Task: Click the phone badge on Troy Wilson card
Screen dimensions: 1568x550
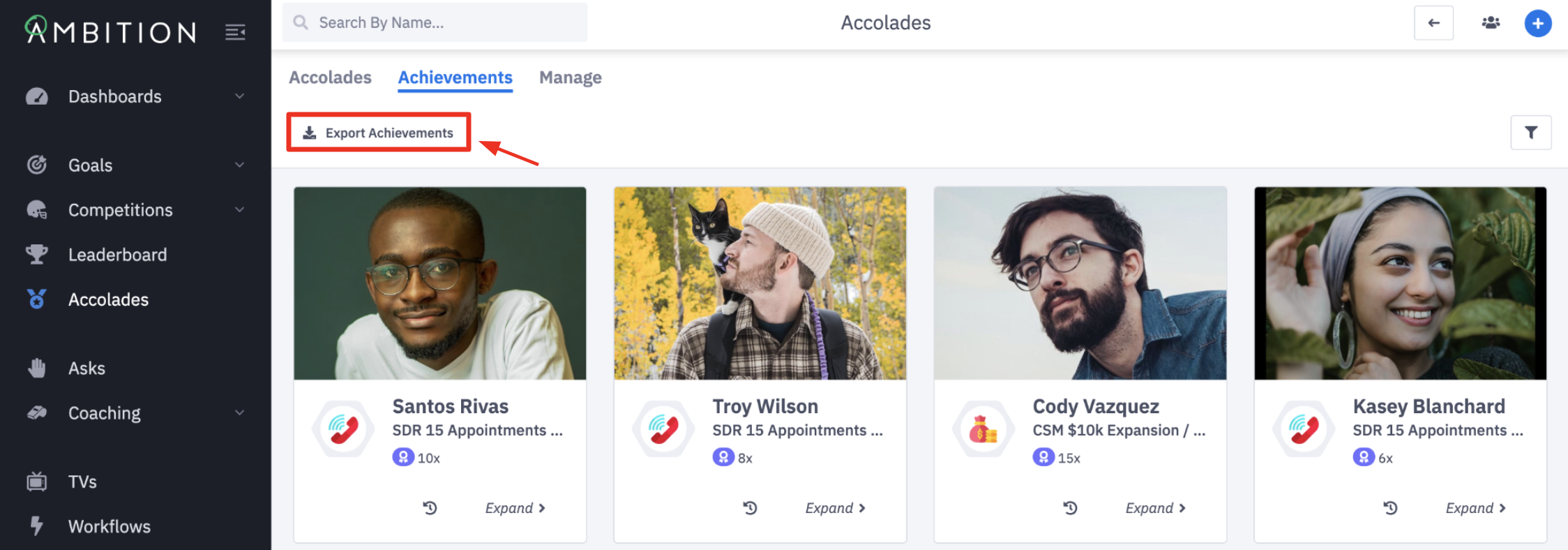Action: pos(663,429)
